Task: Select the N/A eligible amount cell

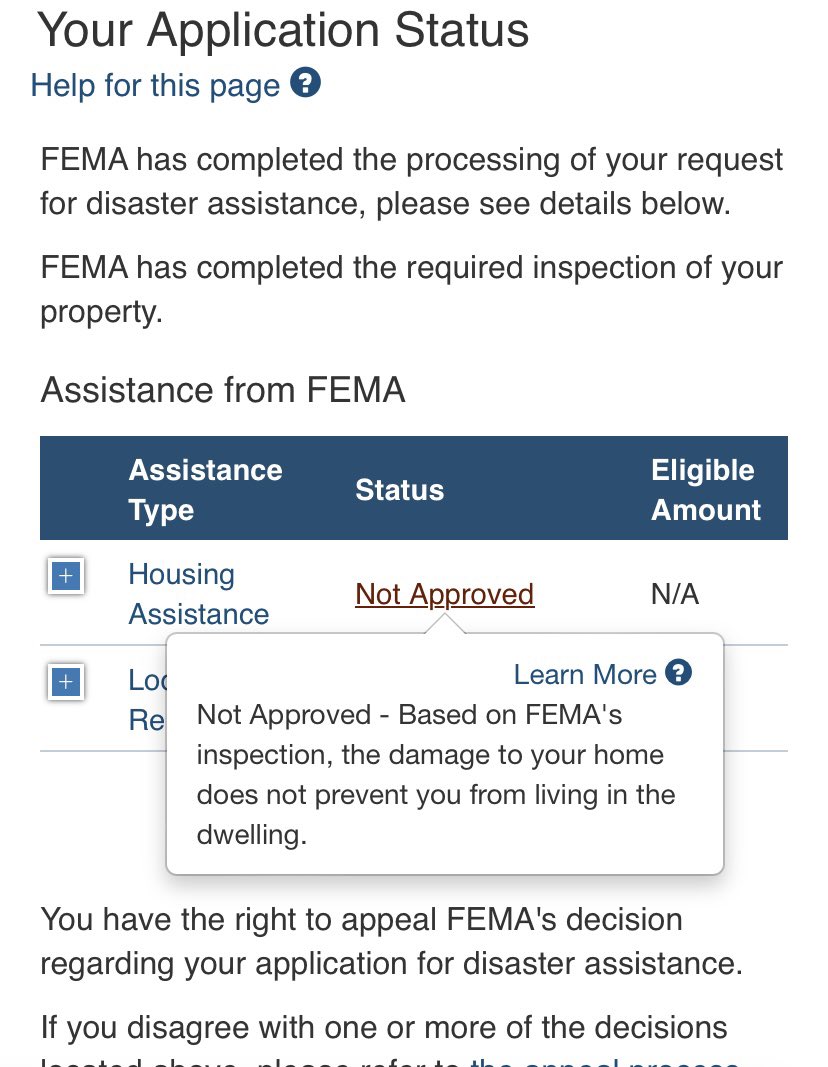Action: coord(675,594)
